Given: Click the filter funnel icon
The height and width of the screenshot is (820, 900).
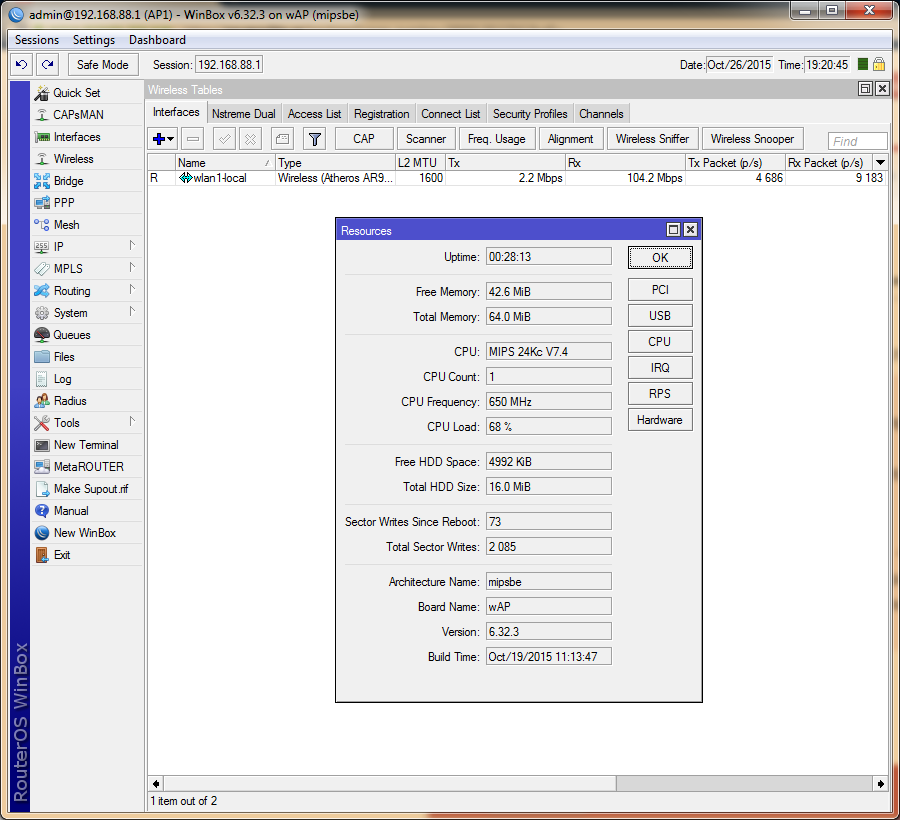Looking at the screenshot, I should (314, 139).
